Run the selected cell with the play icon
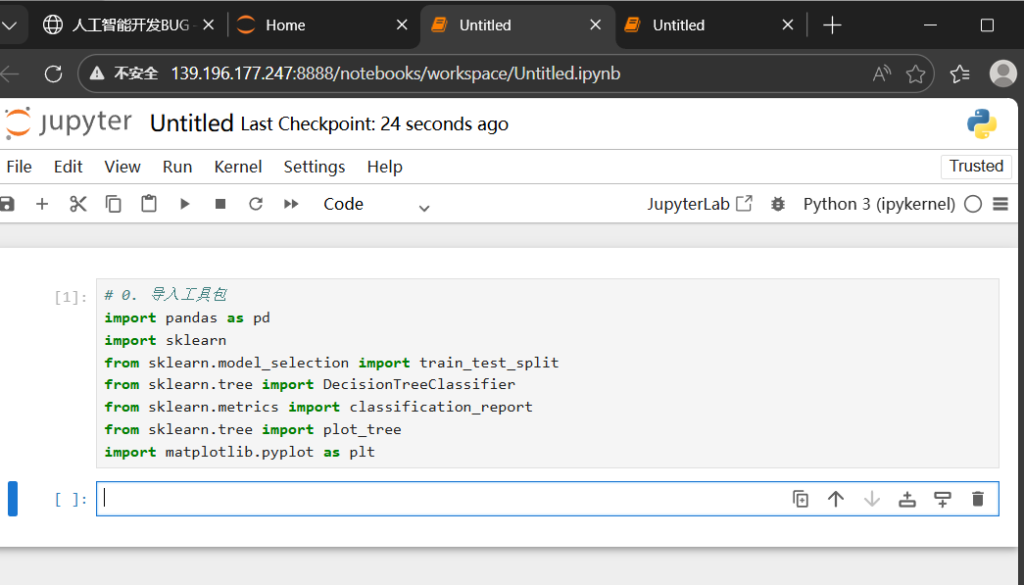Viewport: 1024px width, 585px height. click(x=185, y=204)
